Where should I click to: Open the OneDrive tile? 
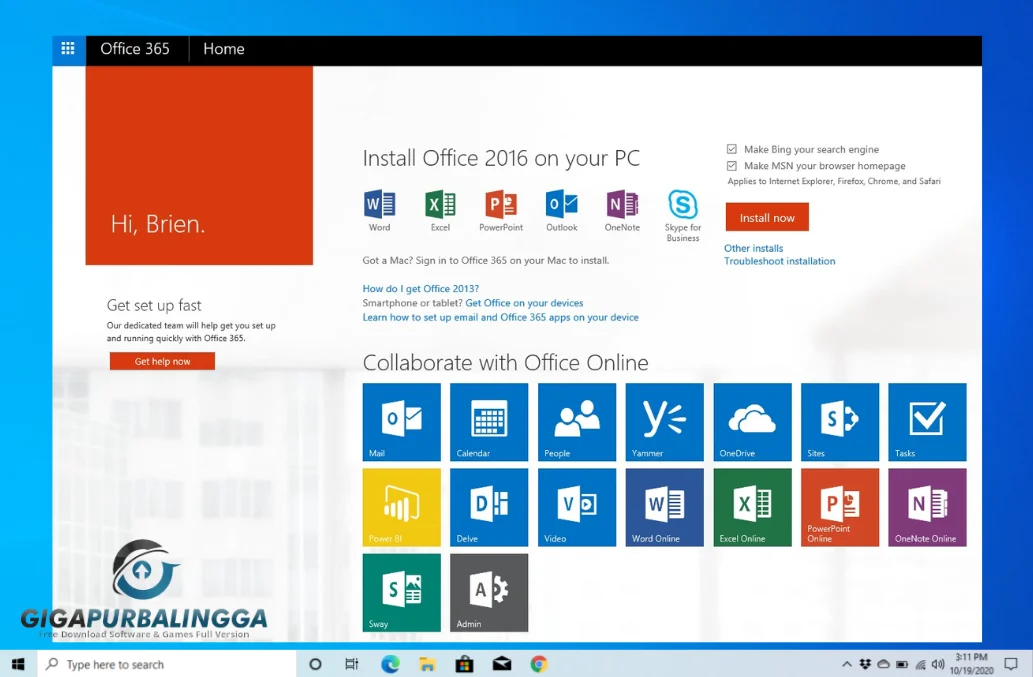coord(751,421)
